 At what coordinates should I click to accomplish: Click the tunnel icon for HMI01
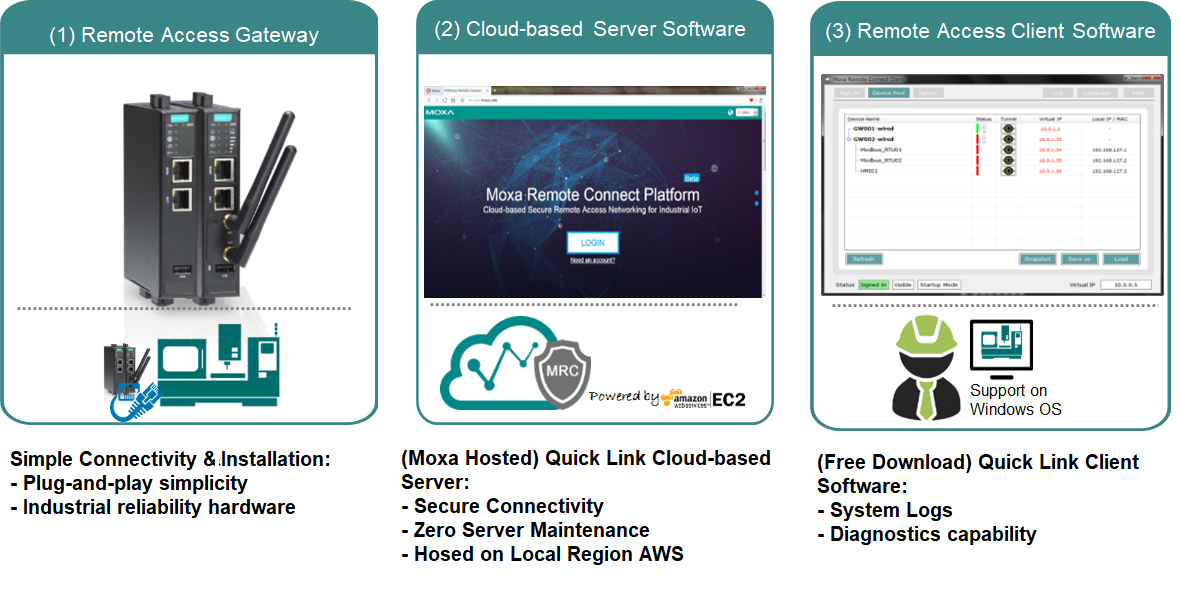coord(1008,171)
